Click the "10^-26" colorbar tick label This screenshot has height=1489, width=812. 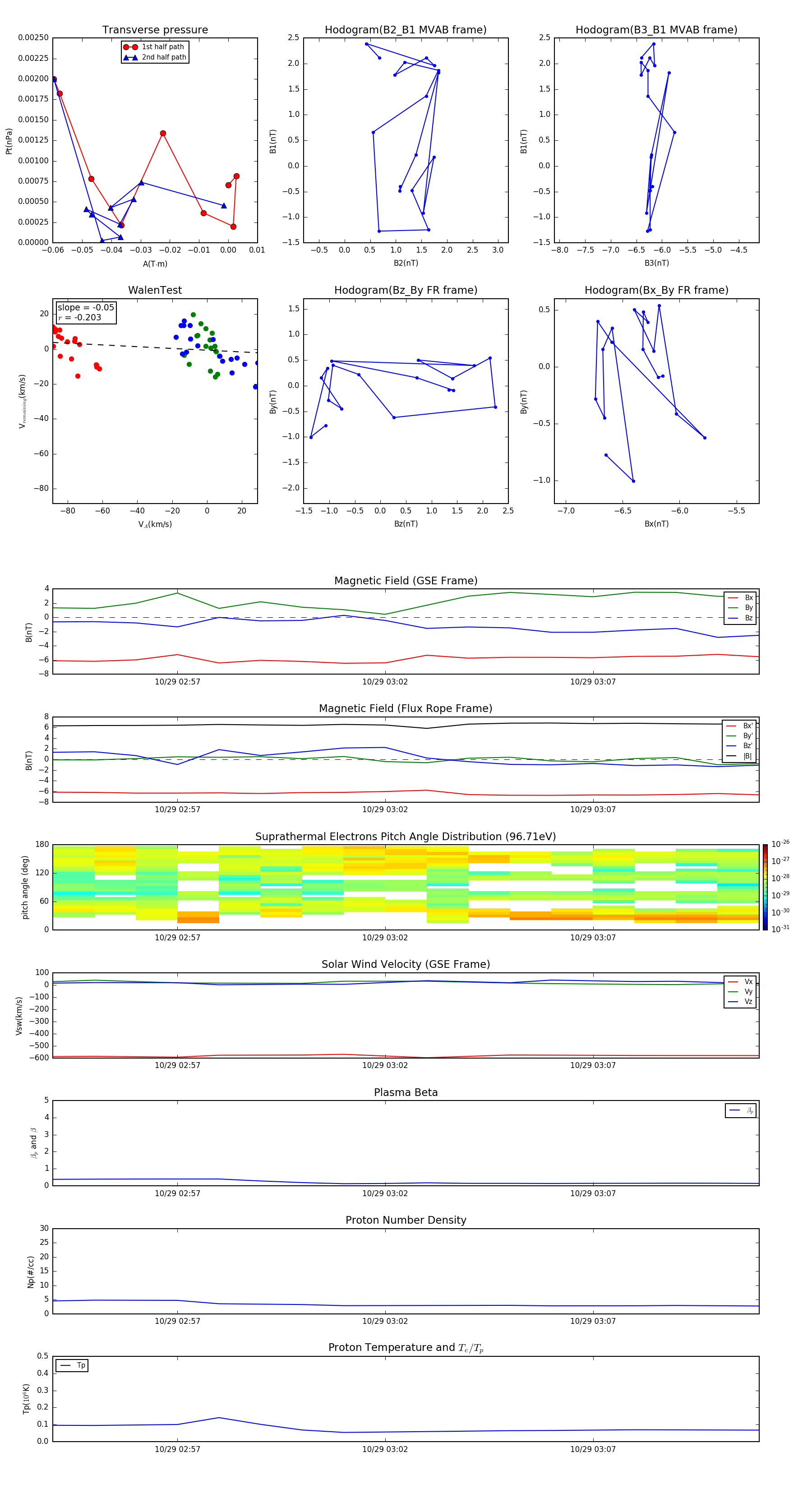[780, 844]
